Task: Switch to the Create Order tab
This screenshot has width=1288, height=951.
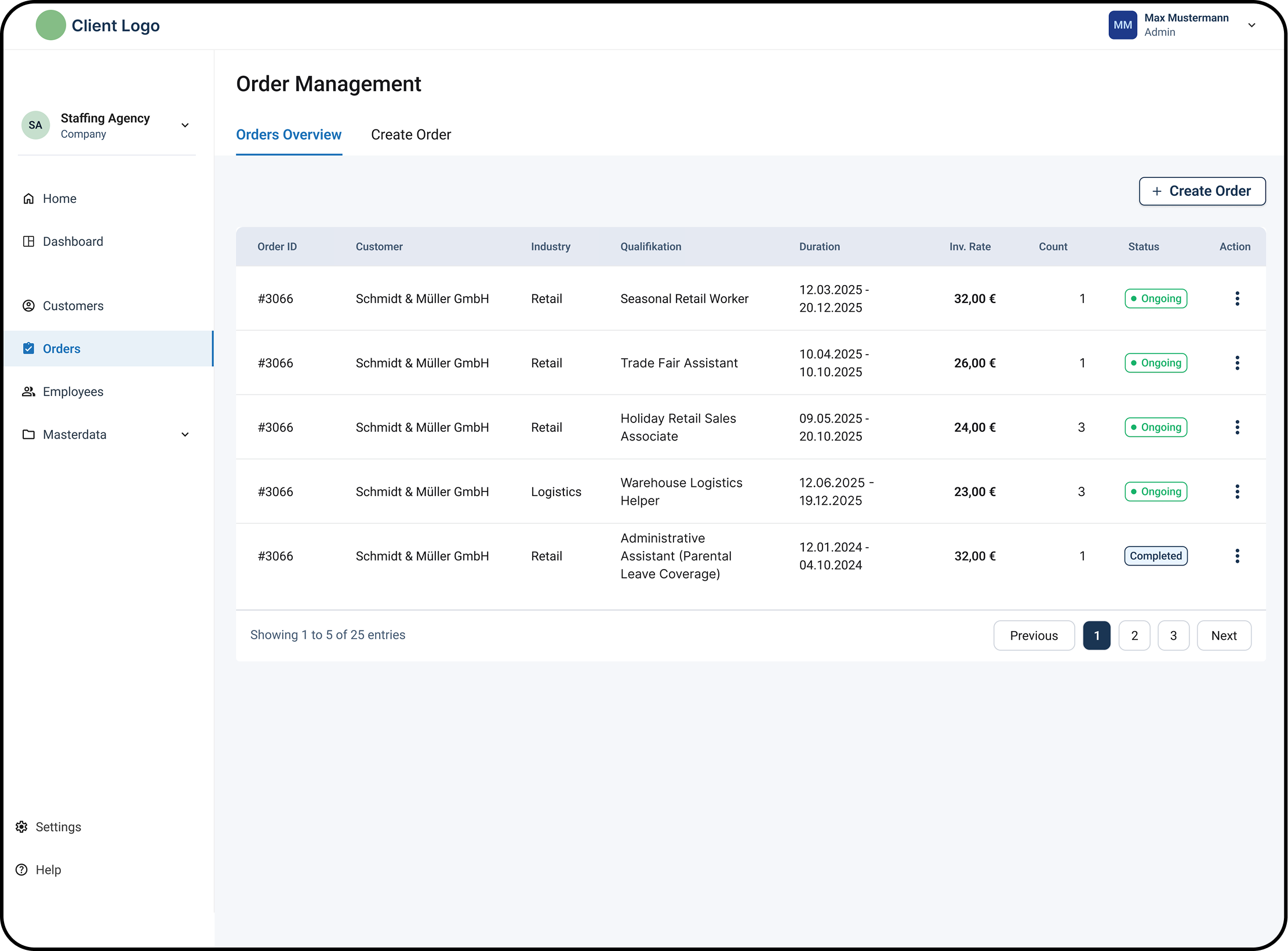Action: (x=411, y=134)
